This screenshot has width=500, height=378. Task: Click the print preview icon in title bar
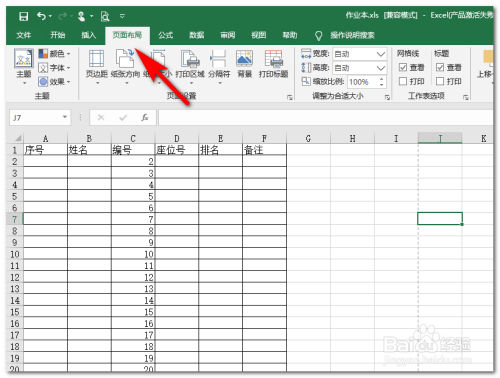(x=105, y=16)
